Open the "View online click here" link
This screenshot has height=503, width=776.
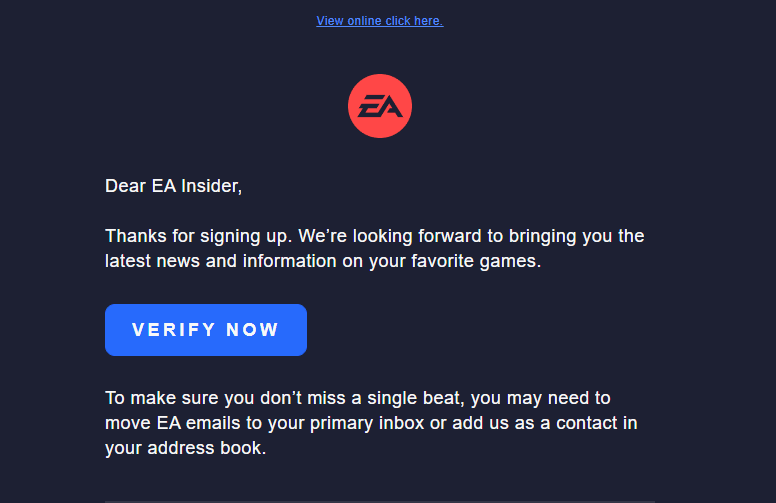[379, 21]
